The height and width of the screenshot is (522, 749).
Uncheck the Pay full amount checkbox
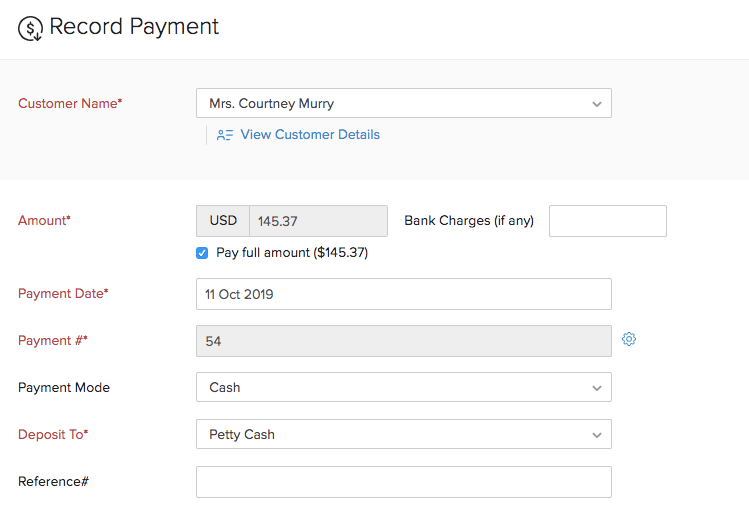[202, 253]
